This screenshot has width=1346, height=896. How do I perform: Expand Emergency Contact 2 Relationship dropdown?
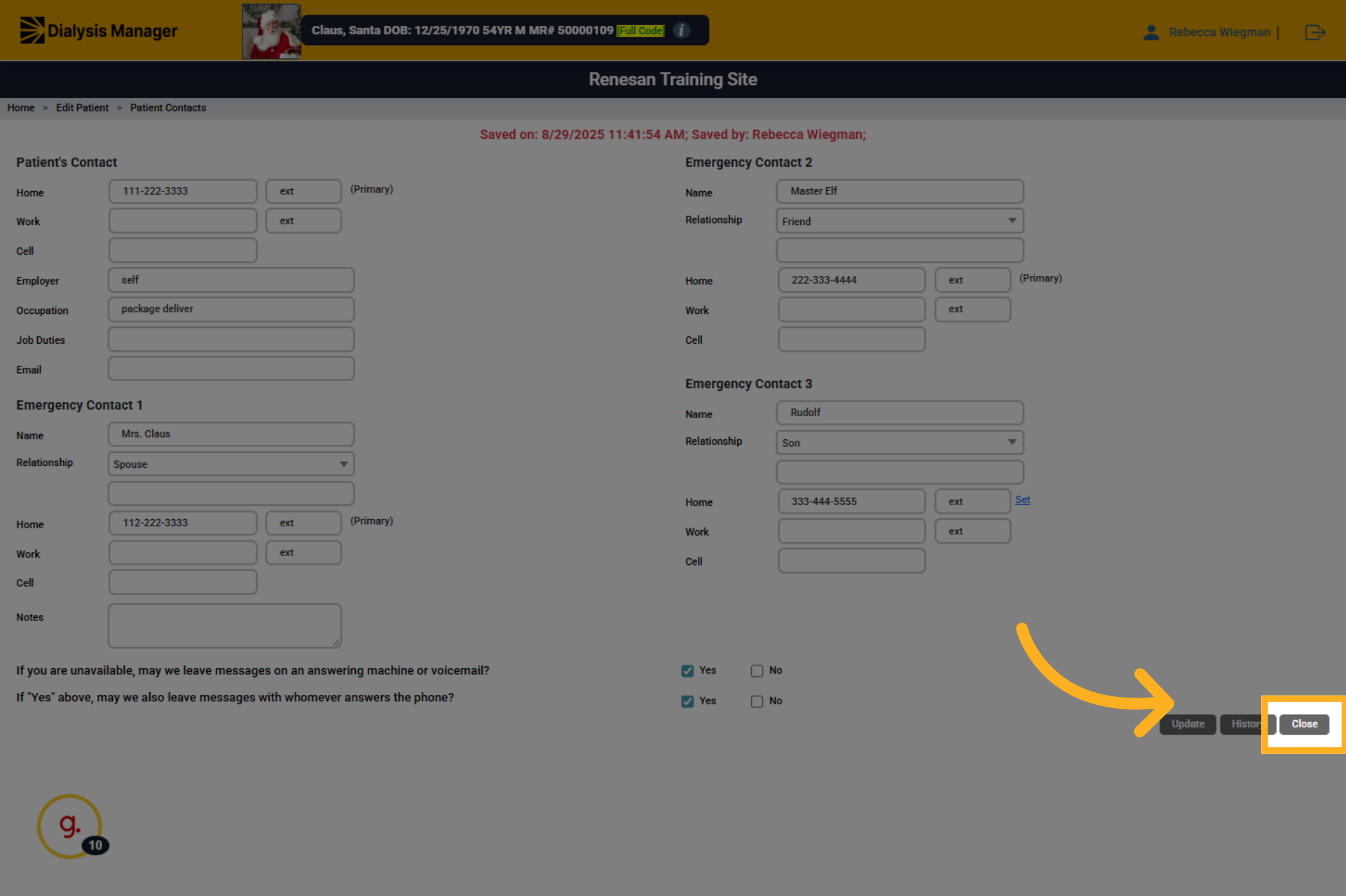(900, 221)
